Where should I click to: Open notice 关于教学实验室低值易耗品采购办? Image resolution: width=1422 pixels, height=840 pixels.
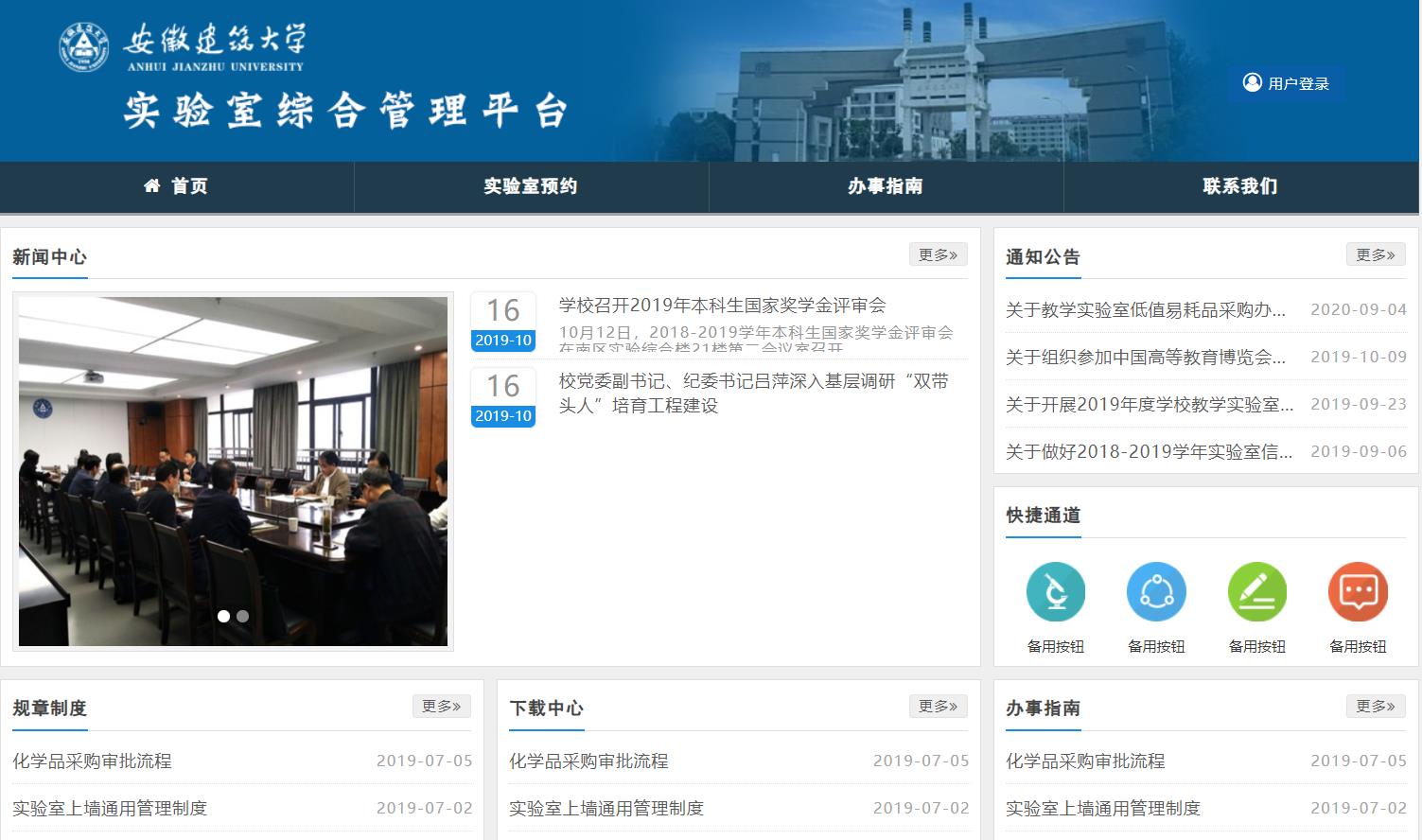coord(1145,309)
